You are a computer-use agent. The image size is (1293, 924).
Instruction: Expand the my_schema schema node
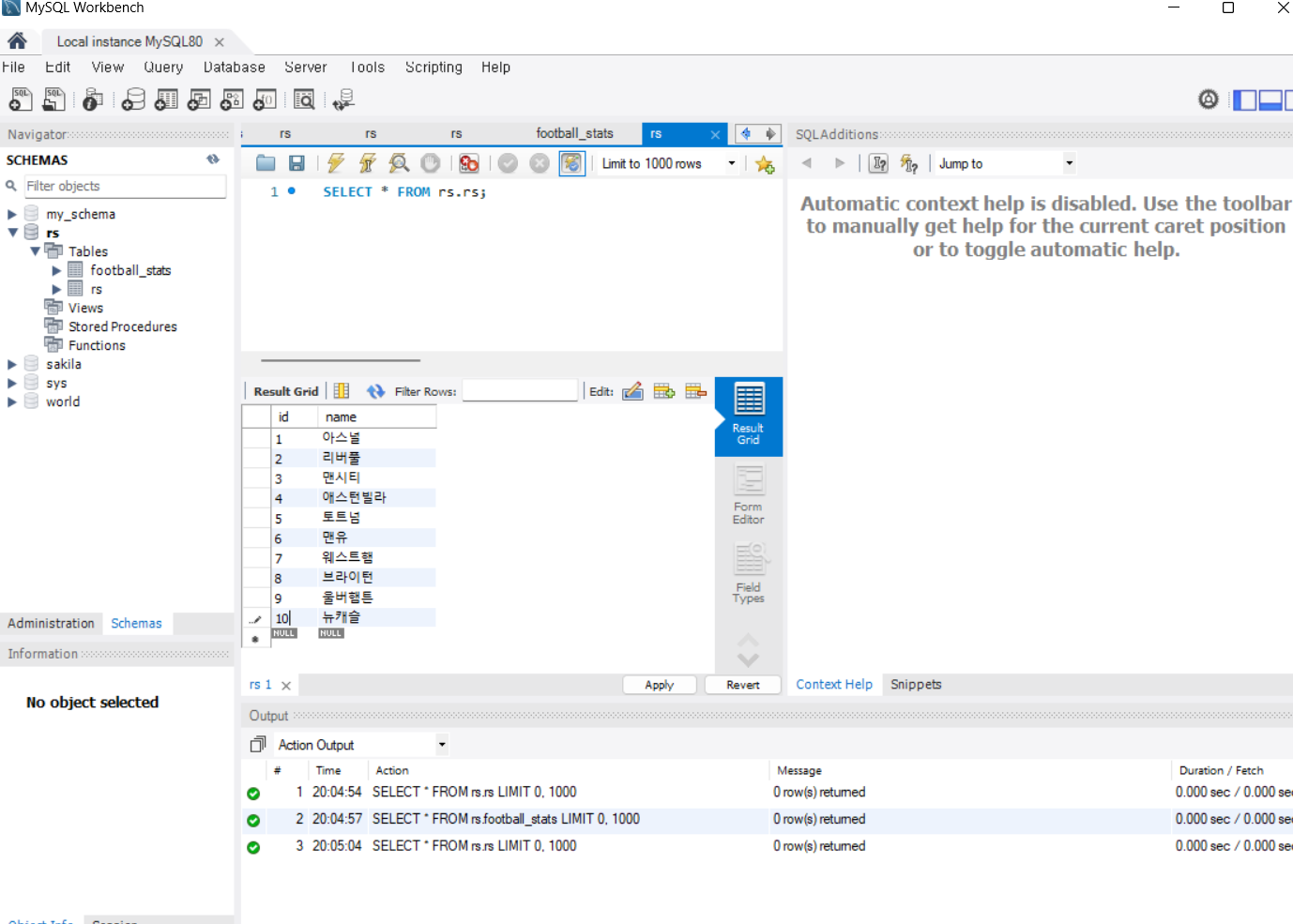pyautogui.click(x=12, y=214)
